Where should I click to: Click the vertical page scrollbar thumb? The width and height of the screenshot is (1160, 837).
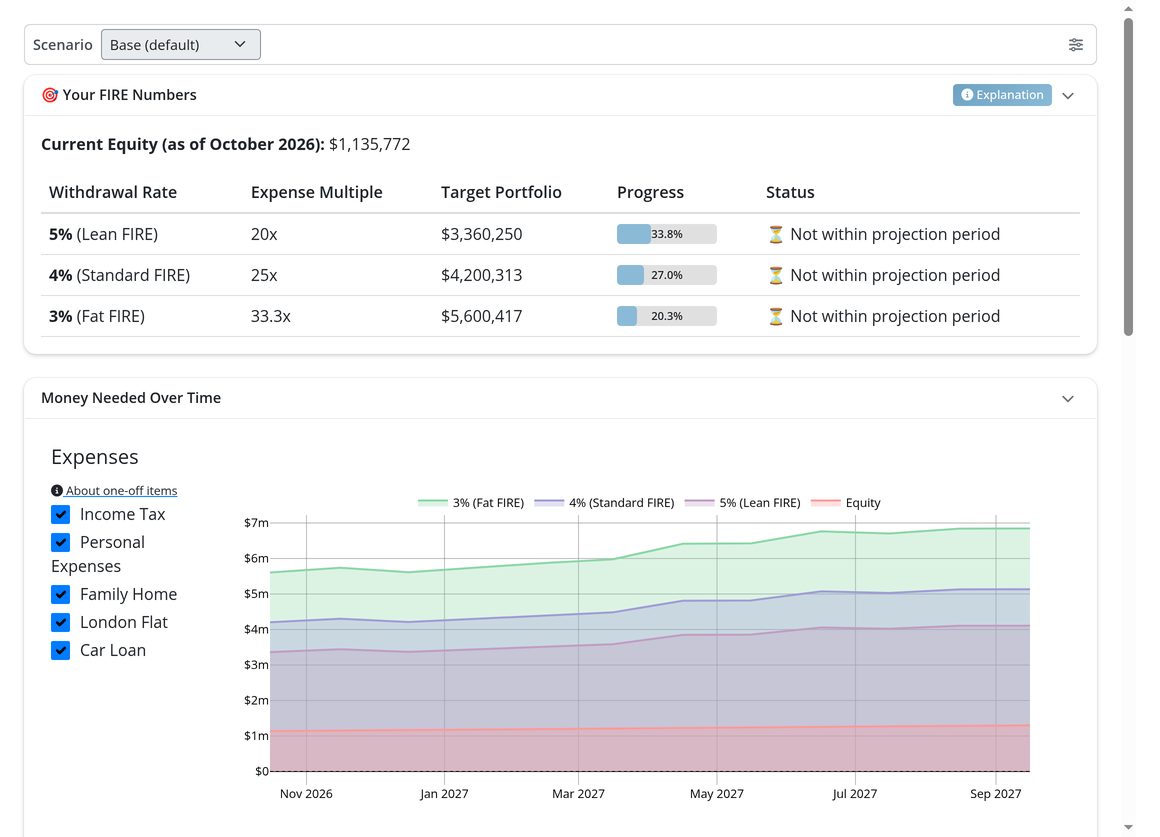tap(1128, 176)
